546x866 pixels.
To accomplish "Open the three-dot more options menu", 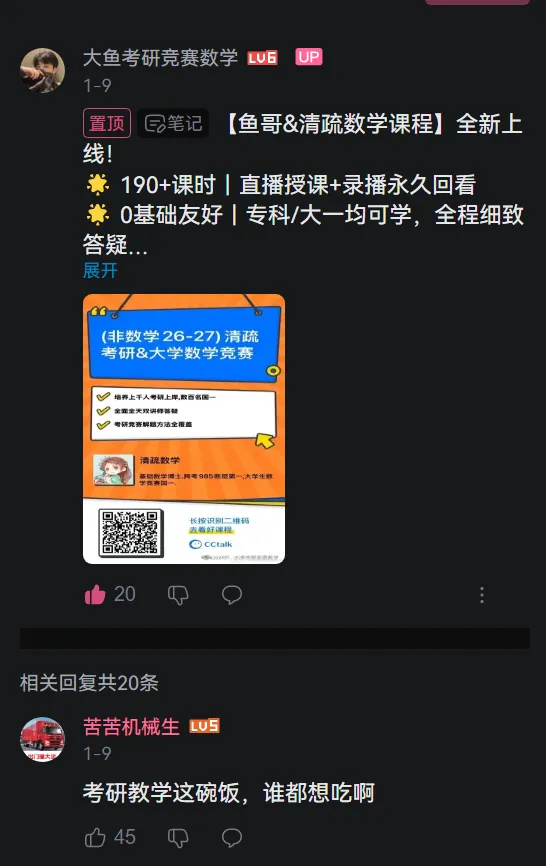I will pyautogui.click(x=482, y=595).
